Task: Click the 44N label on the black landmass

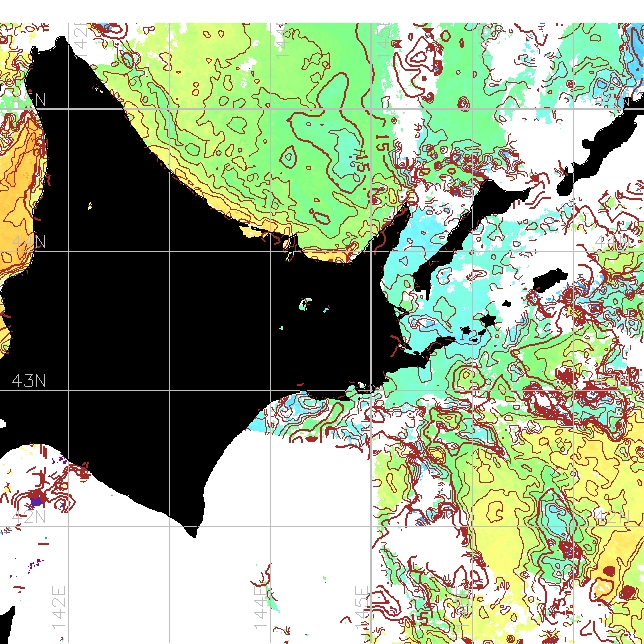Action: (x=29, y=242)
